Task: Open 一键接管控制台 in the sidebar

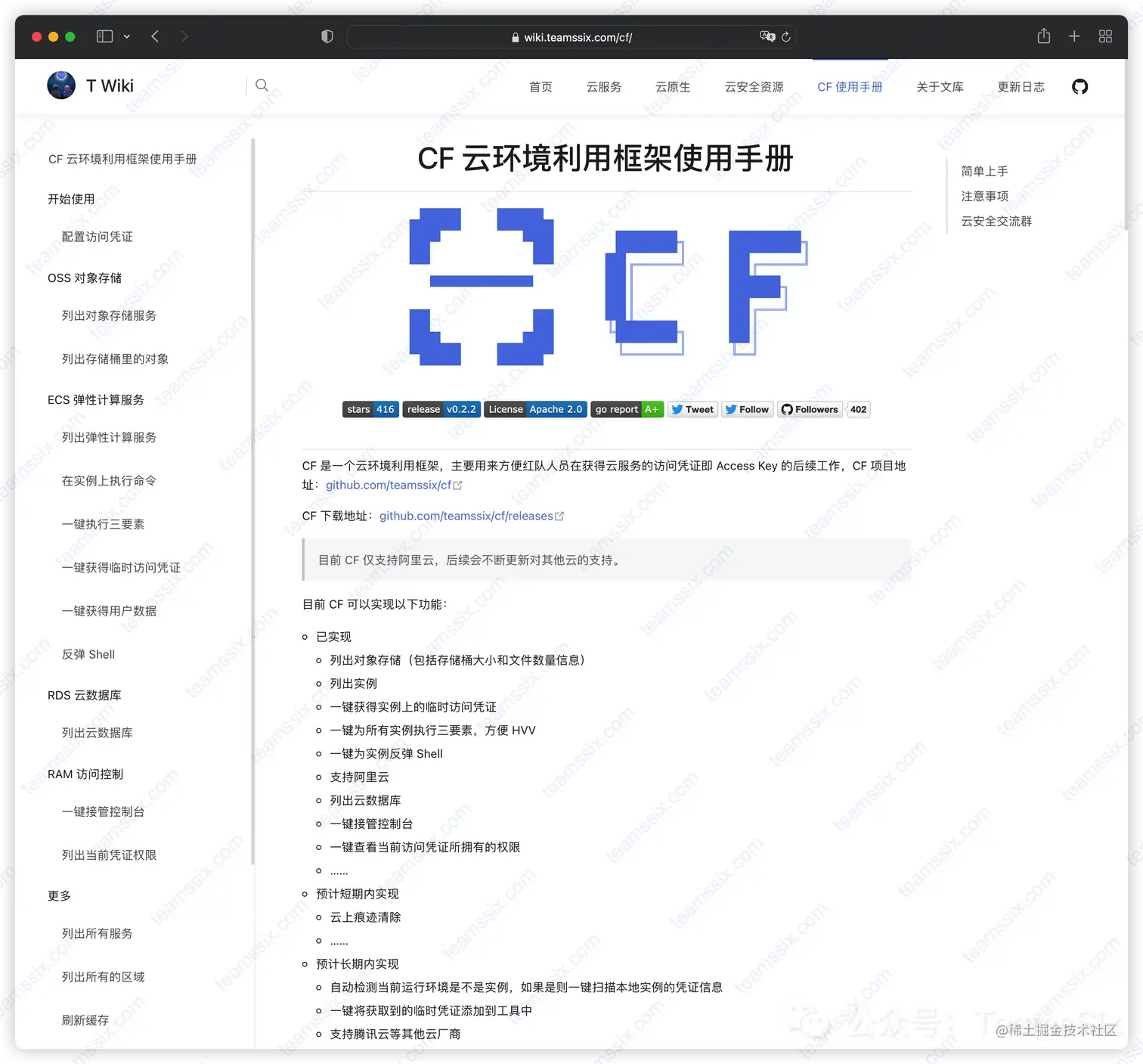Action: pos(103,811)
